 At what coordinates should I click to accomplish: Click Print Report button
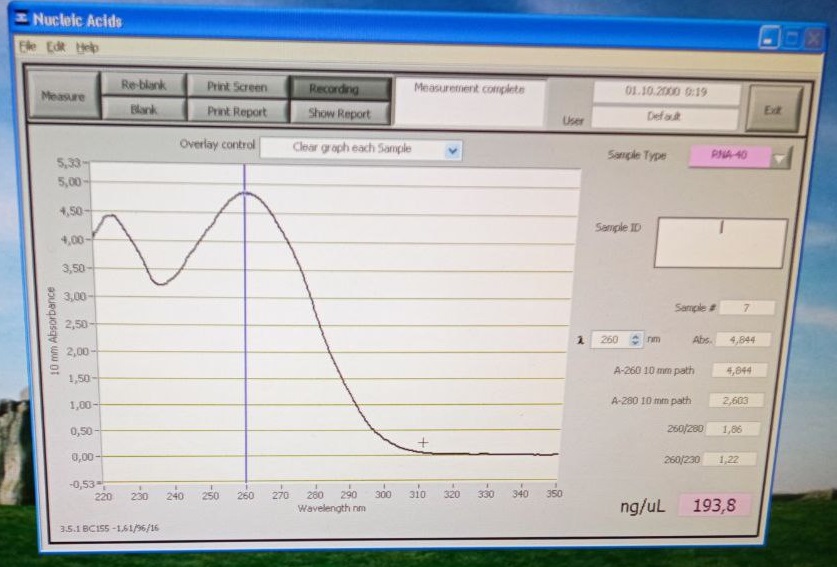(237, 112)
